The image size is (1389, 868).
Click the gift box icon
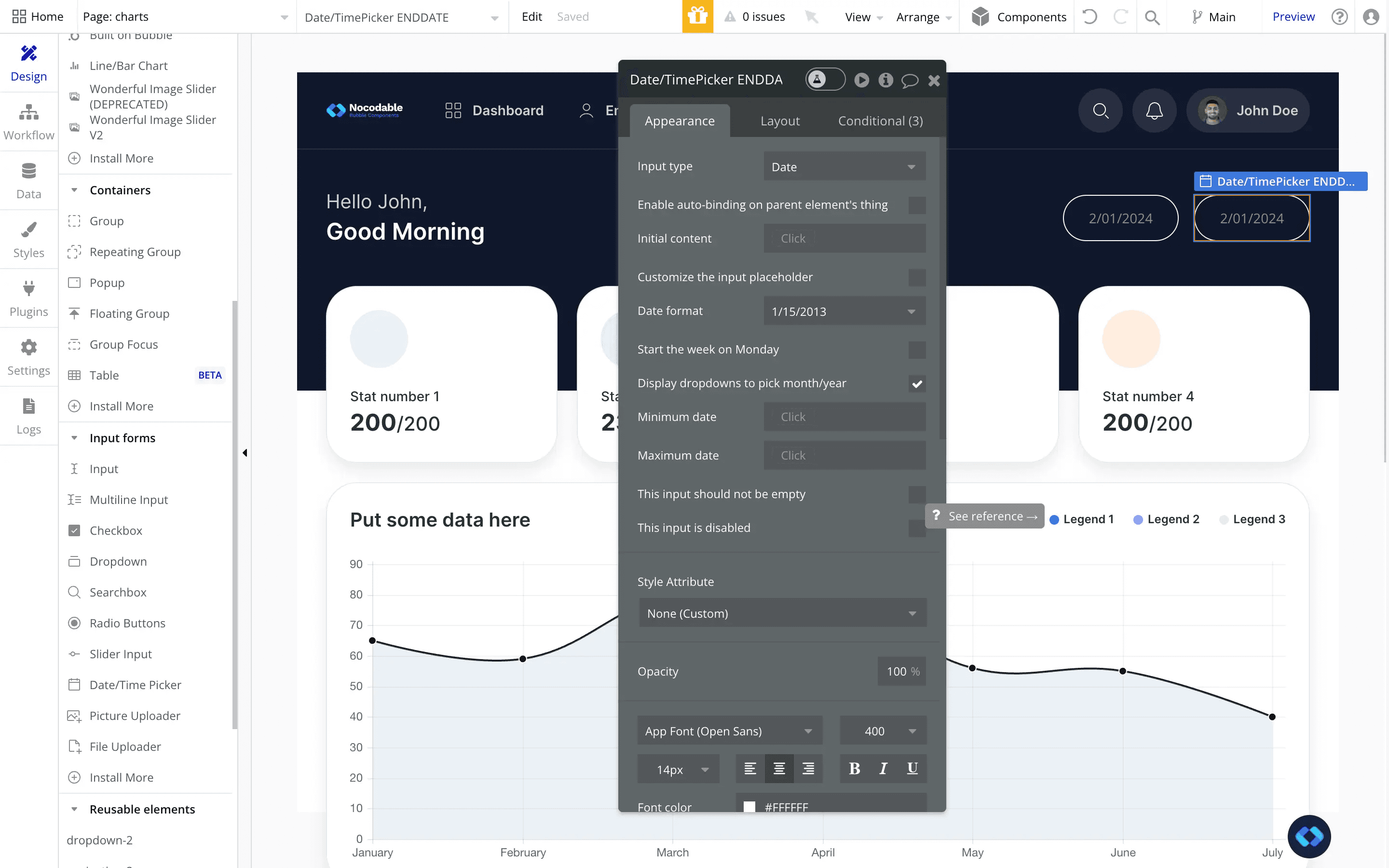pyautogui.click(x=697, y=17)
